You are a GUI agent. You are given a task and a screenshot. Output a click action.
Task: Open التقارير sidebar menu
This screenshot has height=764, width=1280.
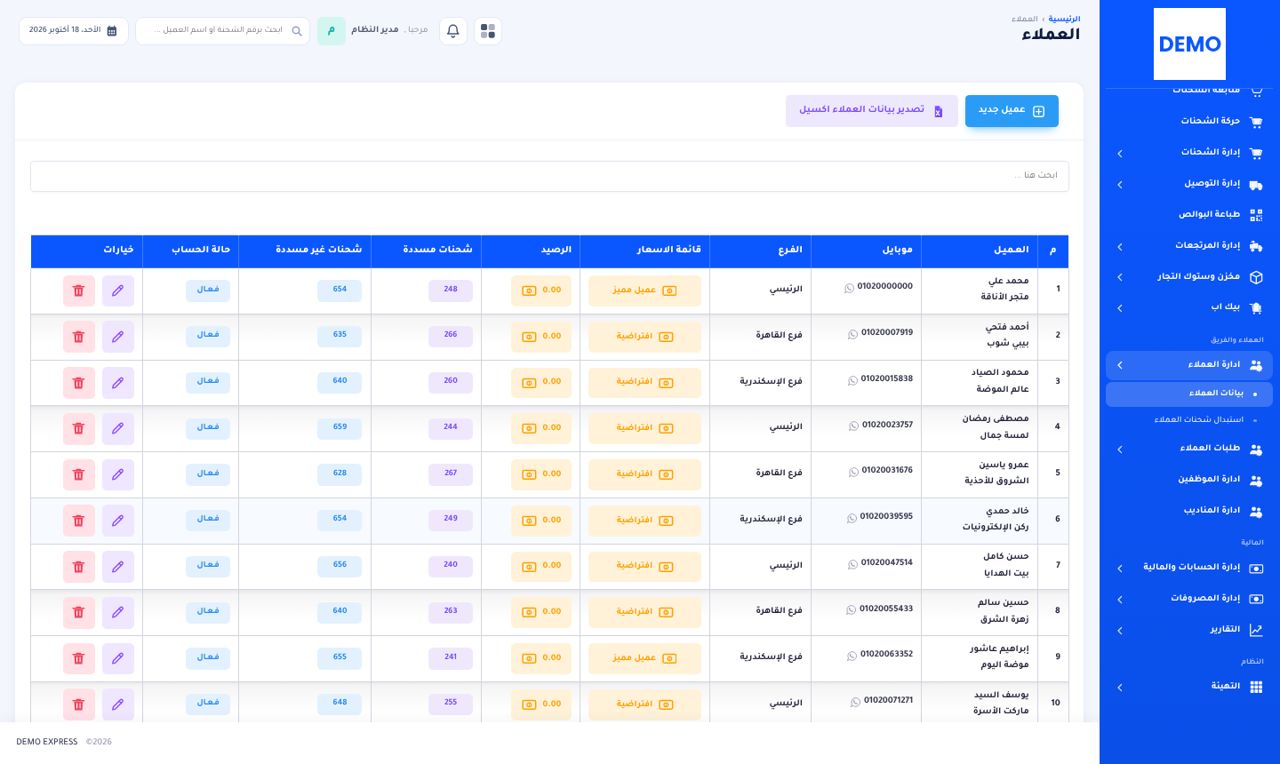(1189, 630)
